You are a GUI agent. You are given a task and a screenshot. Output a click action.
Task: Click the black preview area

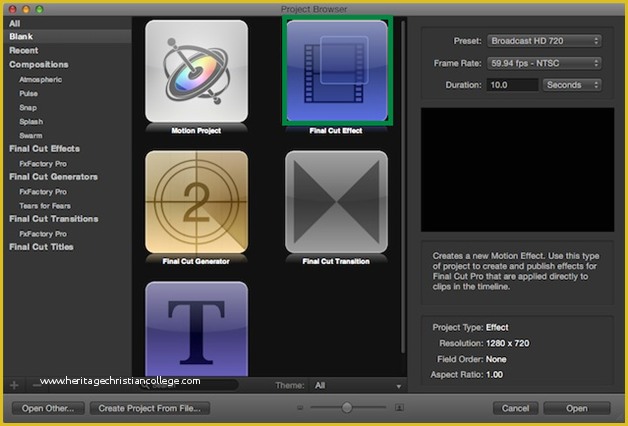(517, 169)
